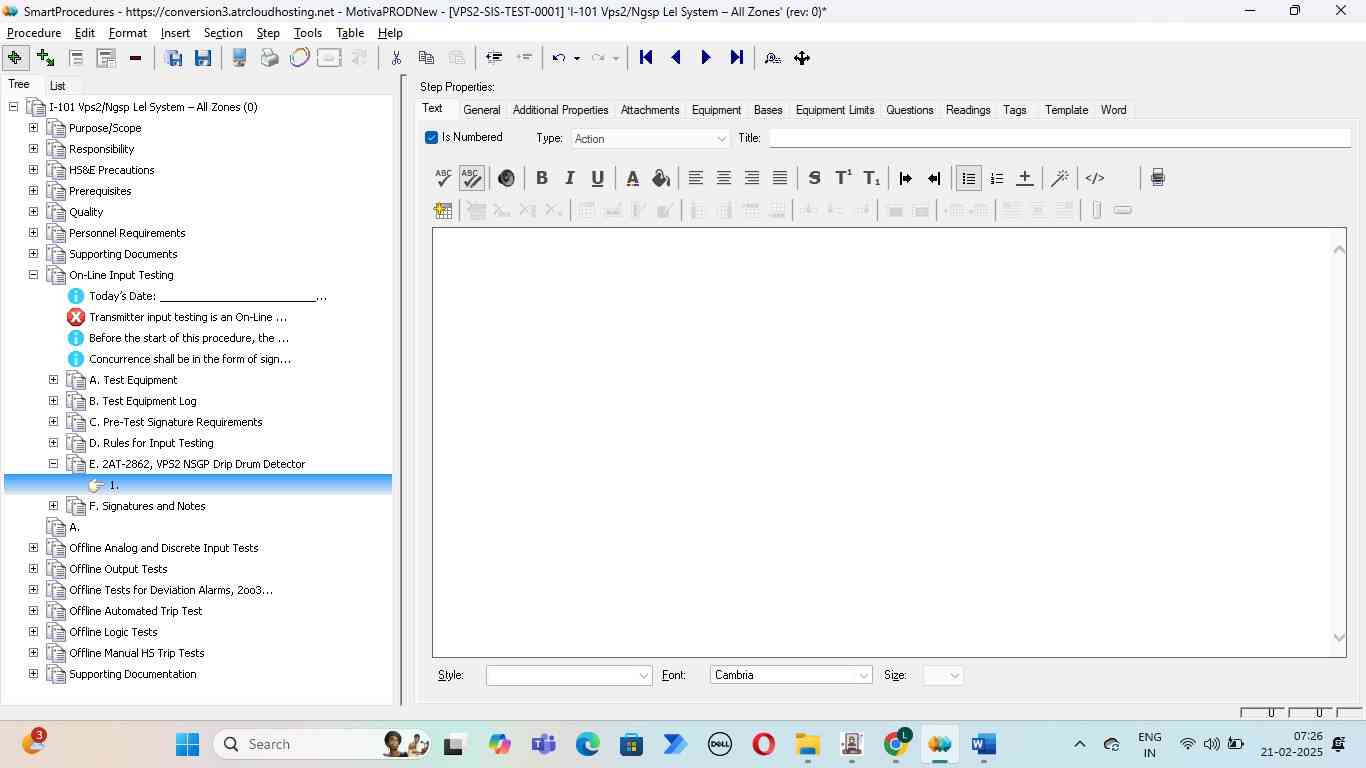The width and height of the screenshot is (1366, 768).
Task: Click the Title input field
Action: pos(1058,139)
